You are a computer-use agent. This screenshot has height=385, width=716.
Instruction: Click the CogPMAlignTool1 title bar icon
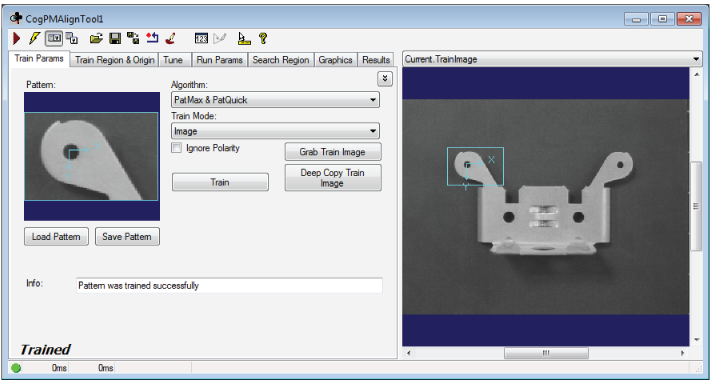click(16, 18)
